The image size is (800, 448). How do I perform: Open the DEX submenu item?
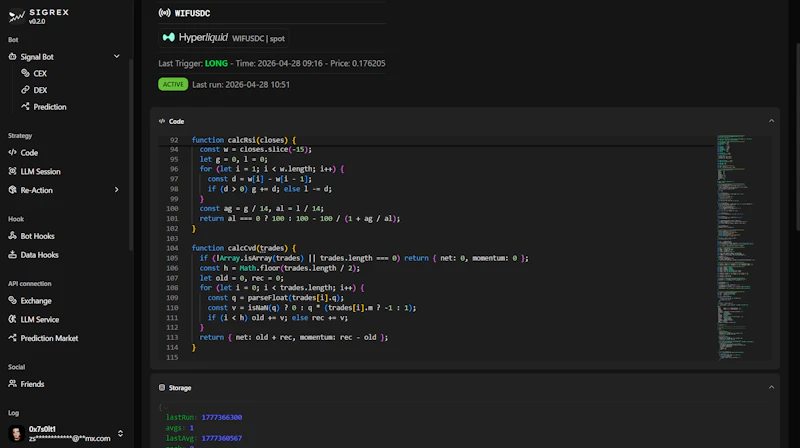point(40,90)
